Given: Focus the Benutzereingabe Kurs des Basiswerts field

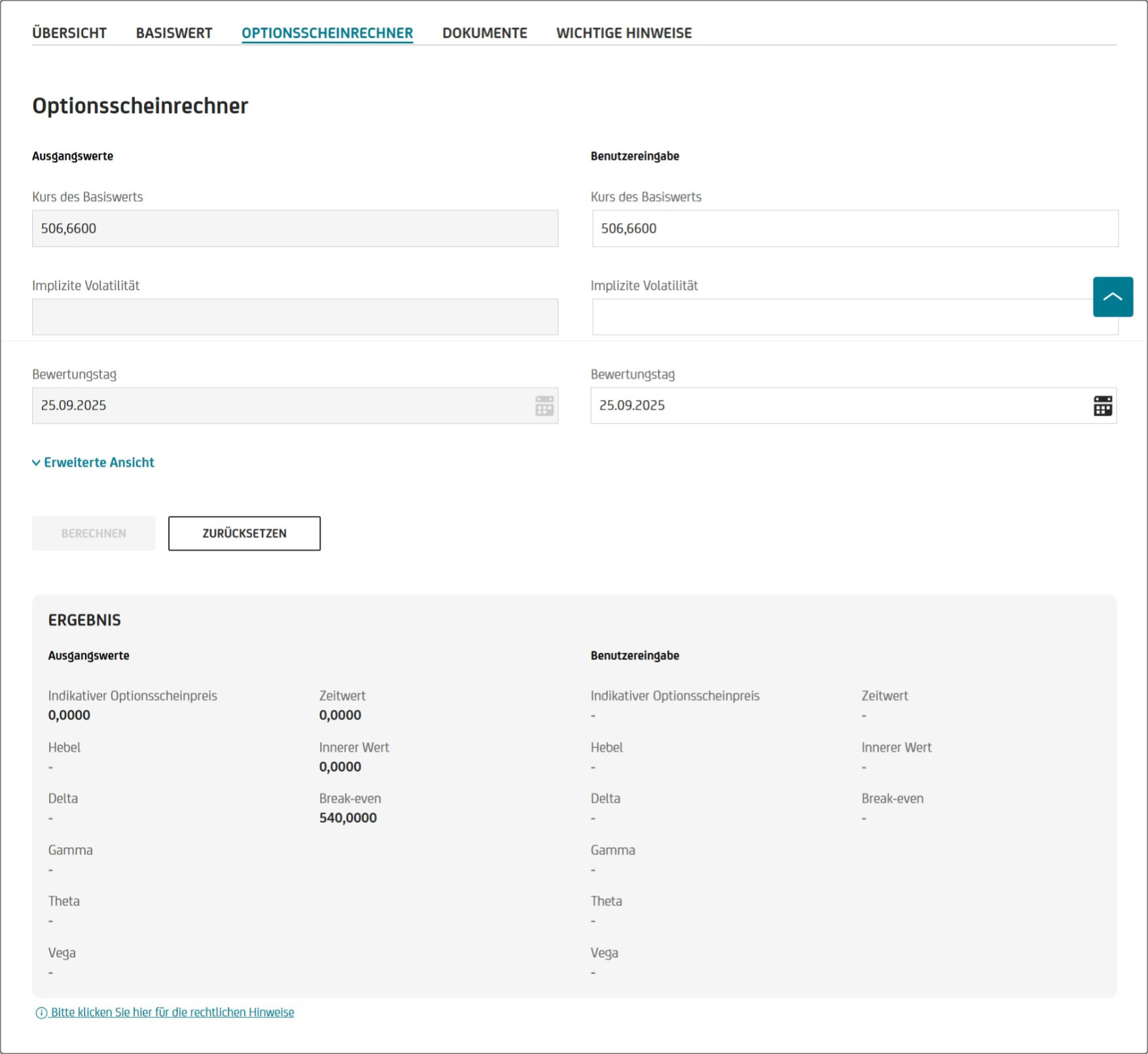Looking at the screenshot, I should pyautogui.click(x=854, y=228).
